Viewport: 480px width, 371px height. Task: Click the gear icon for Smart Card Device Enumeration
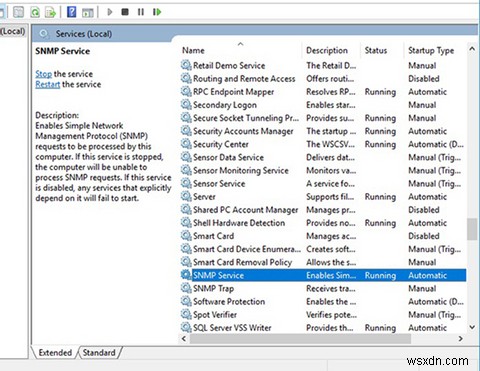click(186, 249)
